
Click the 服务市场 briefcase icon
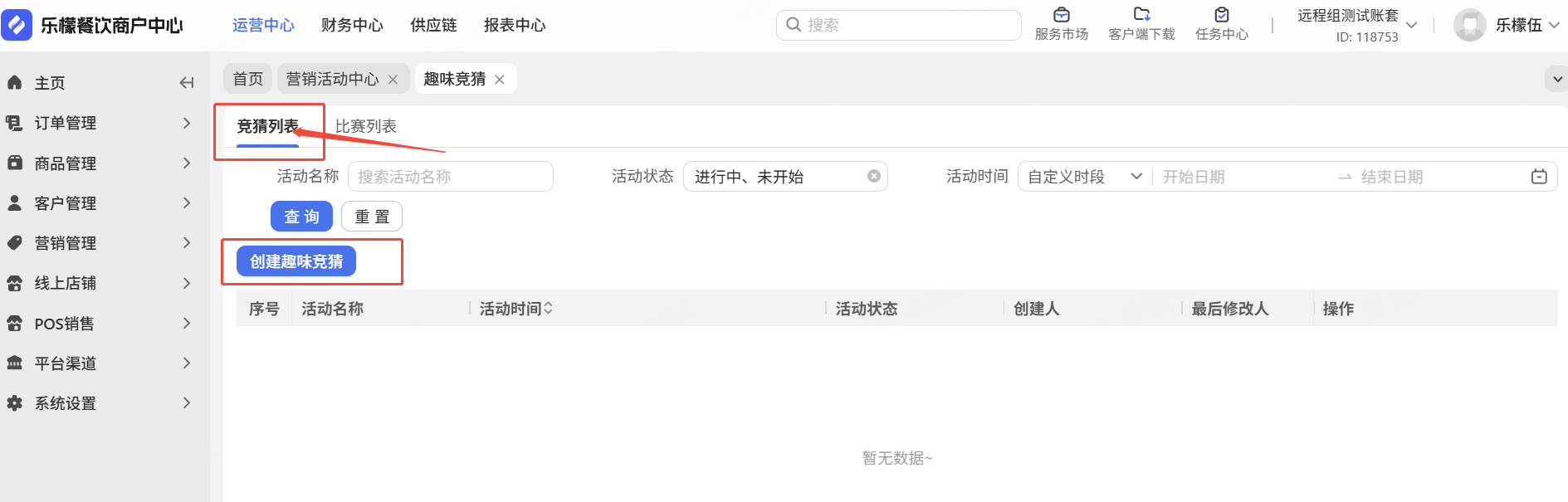coord(1061,15)
